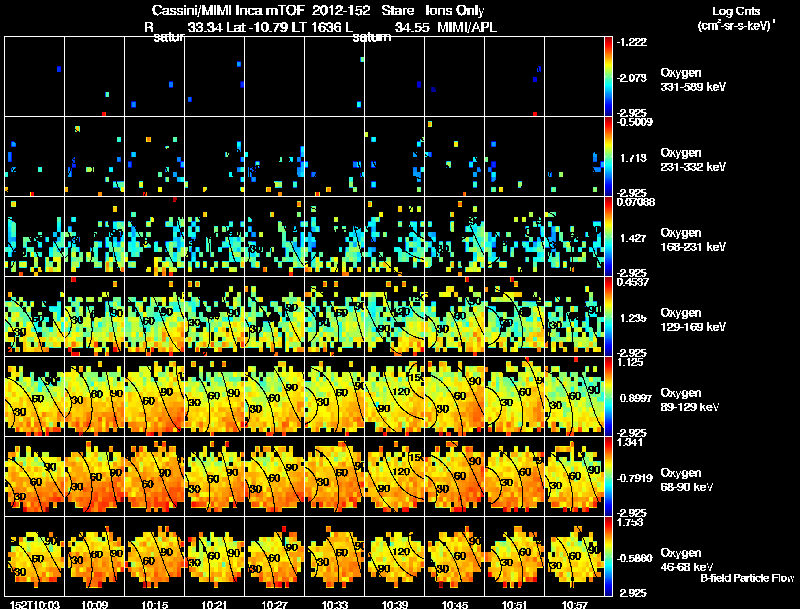Click the 10:27 time label
Screen dimensions: 800x609
coord(274,604)
